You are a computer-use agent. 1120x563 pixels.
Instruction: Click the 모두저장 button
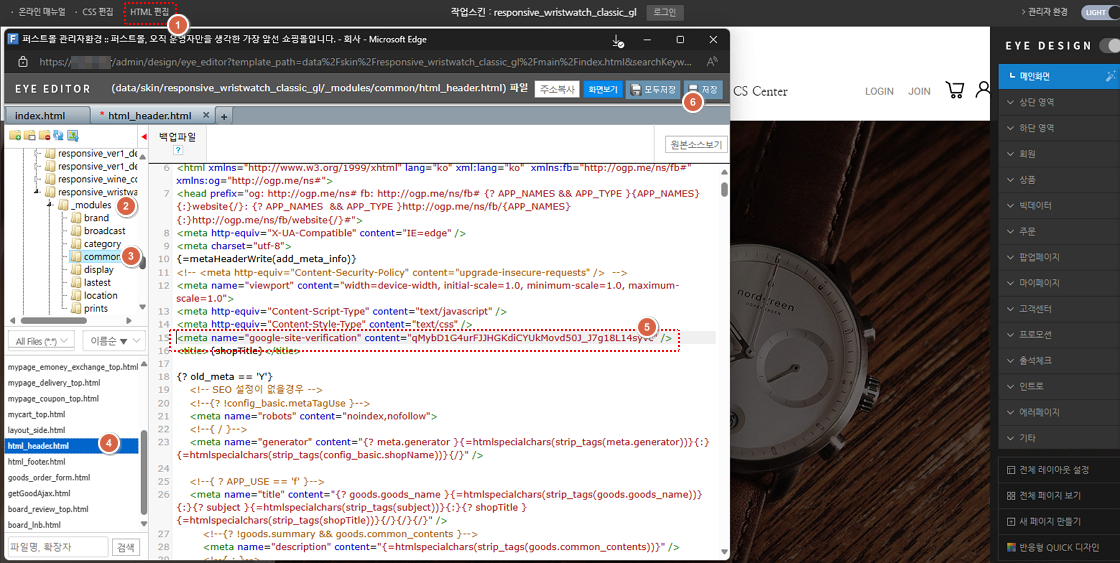653,89
